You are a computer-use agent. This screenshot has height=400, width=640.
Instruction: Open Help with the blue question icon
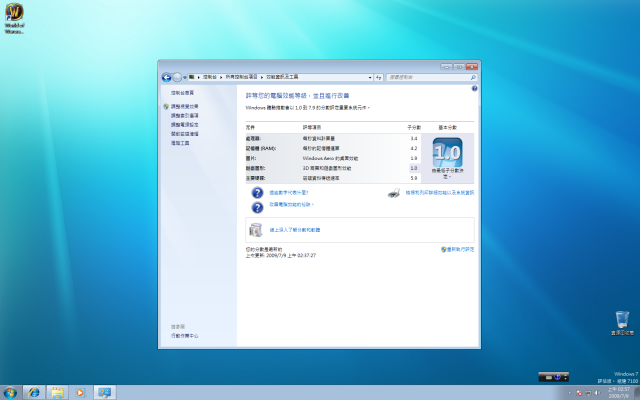tap(474, 88)
